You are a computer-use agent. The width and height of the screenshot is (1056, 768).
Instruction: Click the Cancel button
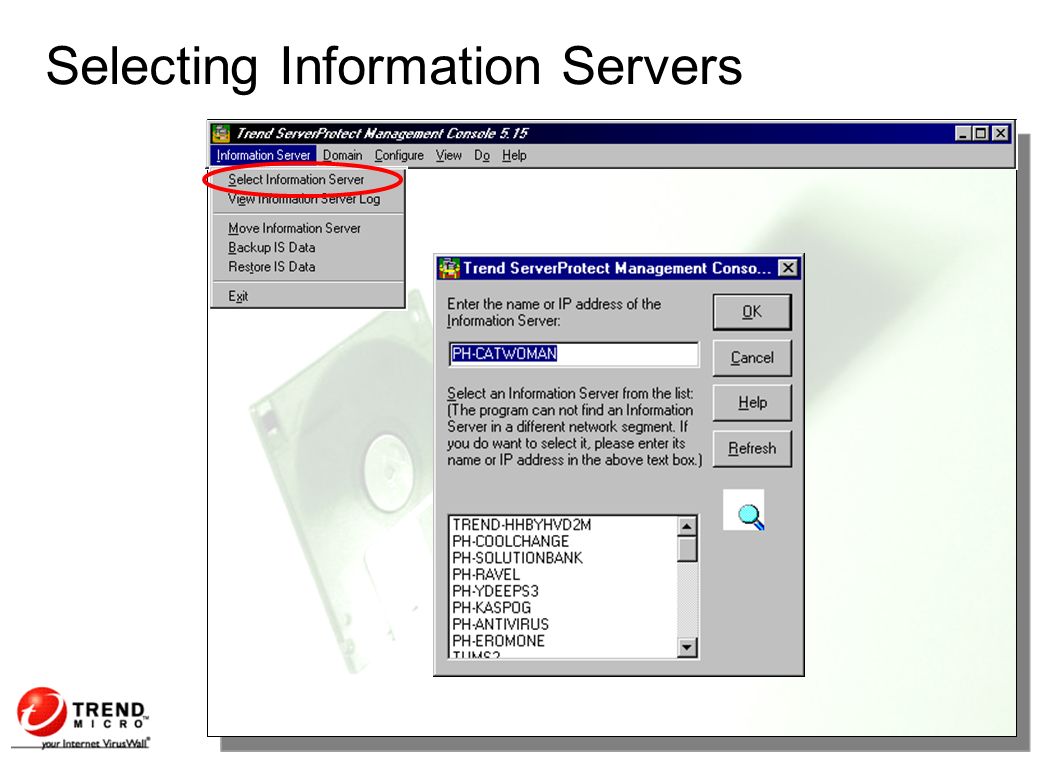(x=752, y=358)
